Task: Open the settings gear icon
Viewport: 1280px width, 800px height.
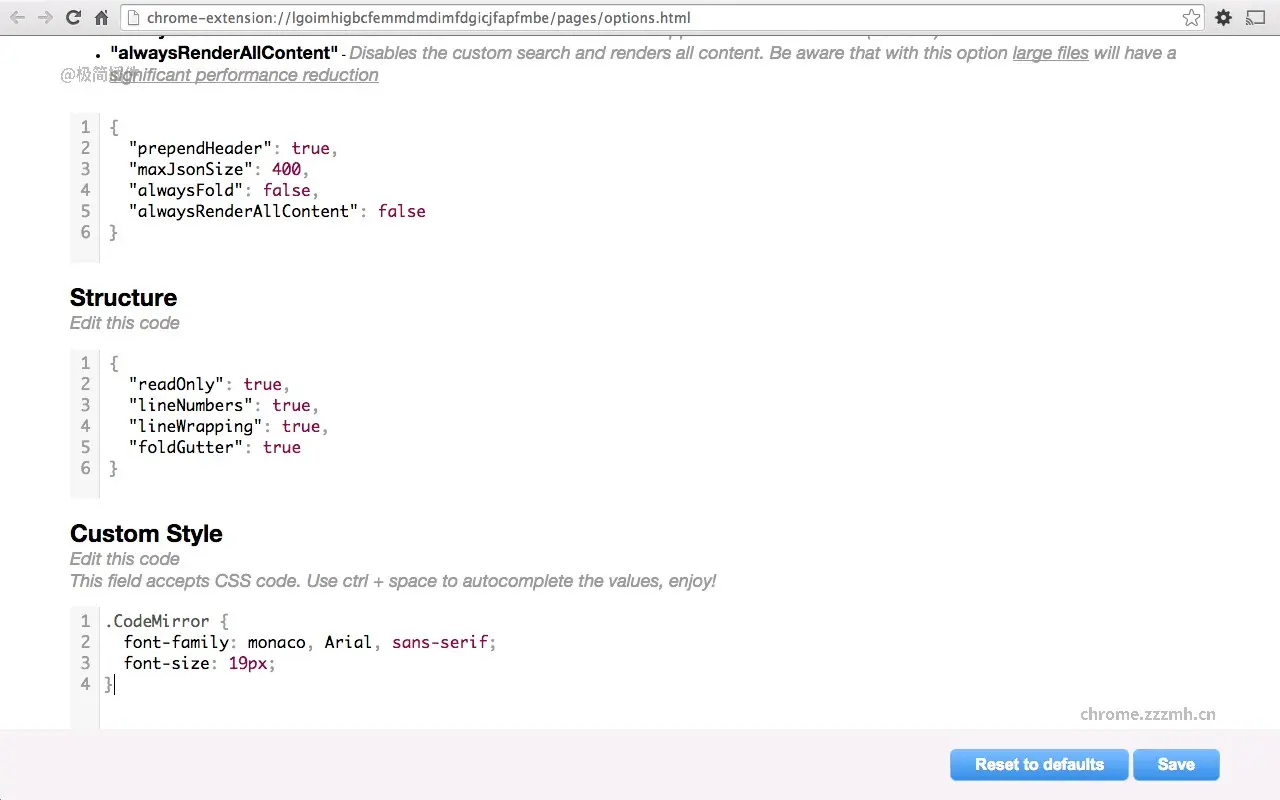Action: pyautogui.click(x=1223, y=17)
